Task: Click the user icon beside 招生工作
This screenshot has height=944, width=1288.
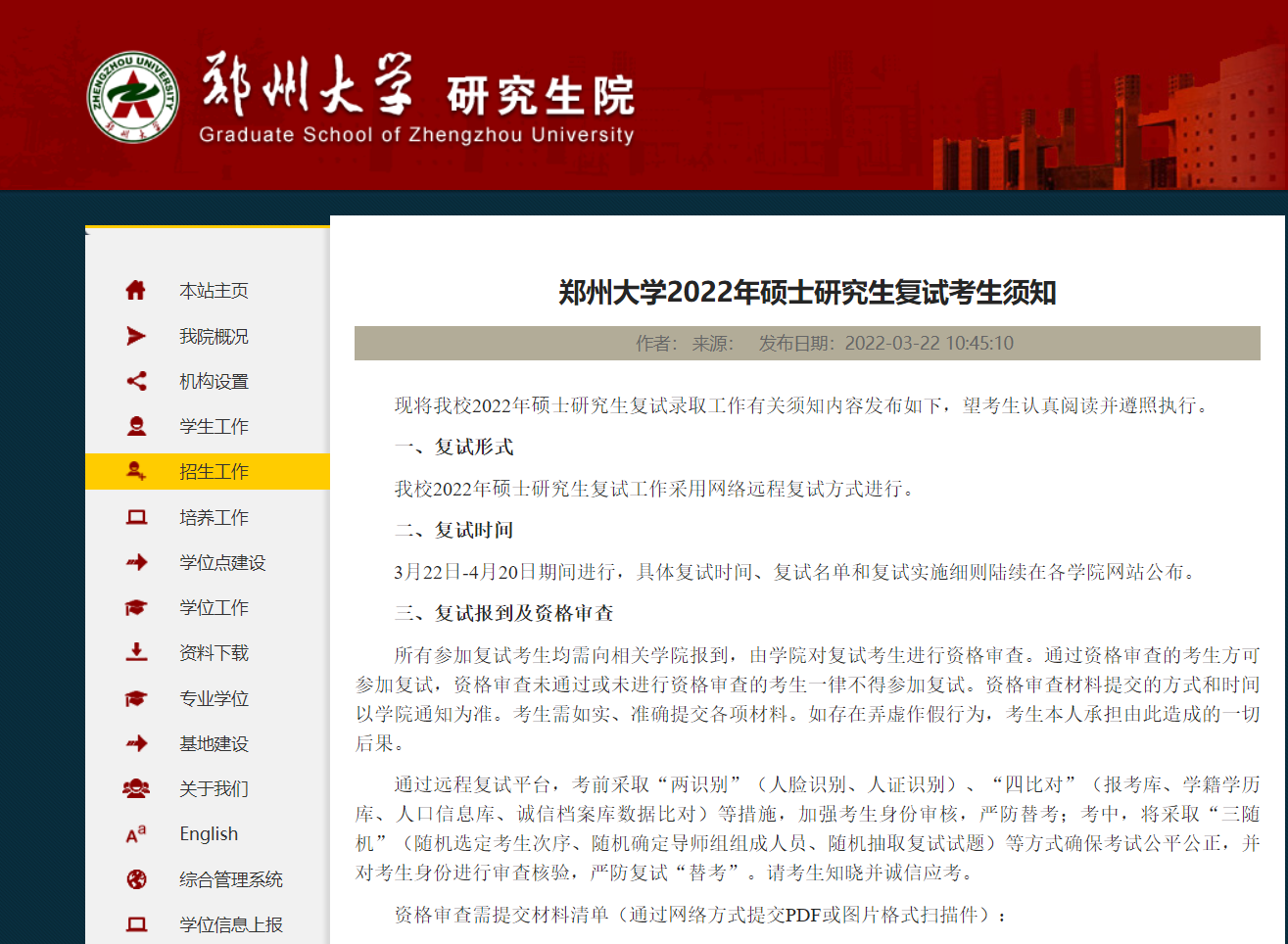Action: [136, 471]
